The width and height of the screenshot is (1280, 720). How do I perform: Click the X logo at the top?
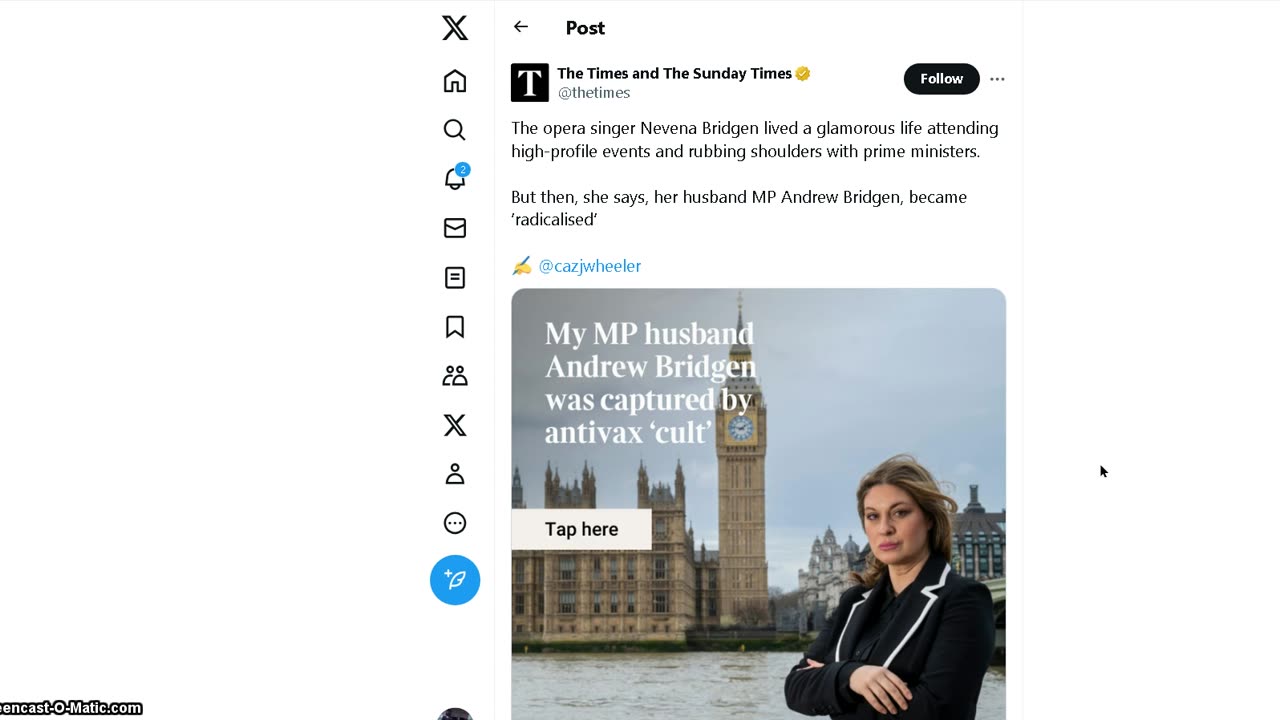pyautogui.click(x=455, y=28)
